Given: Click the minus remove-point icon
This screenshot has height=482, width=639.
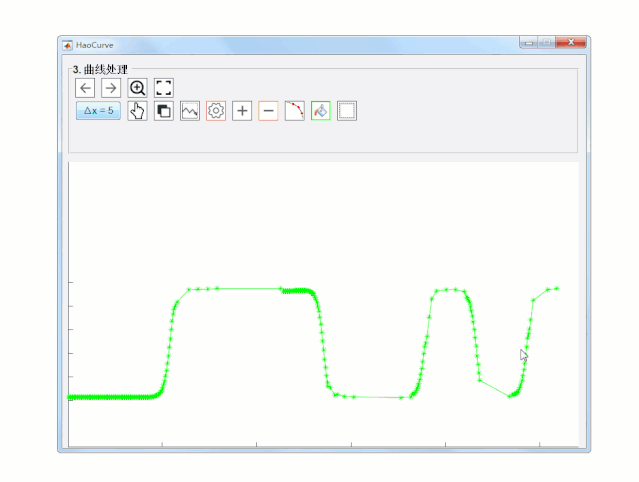Looking at the screenshot, I should coord(268,111).
